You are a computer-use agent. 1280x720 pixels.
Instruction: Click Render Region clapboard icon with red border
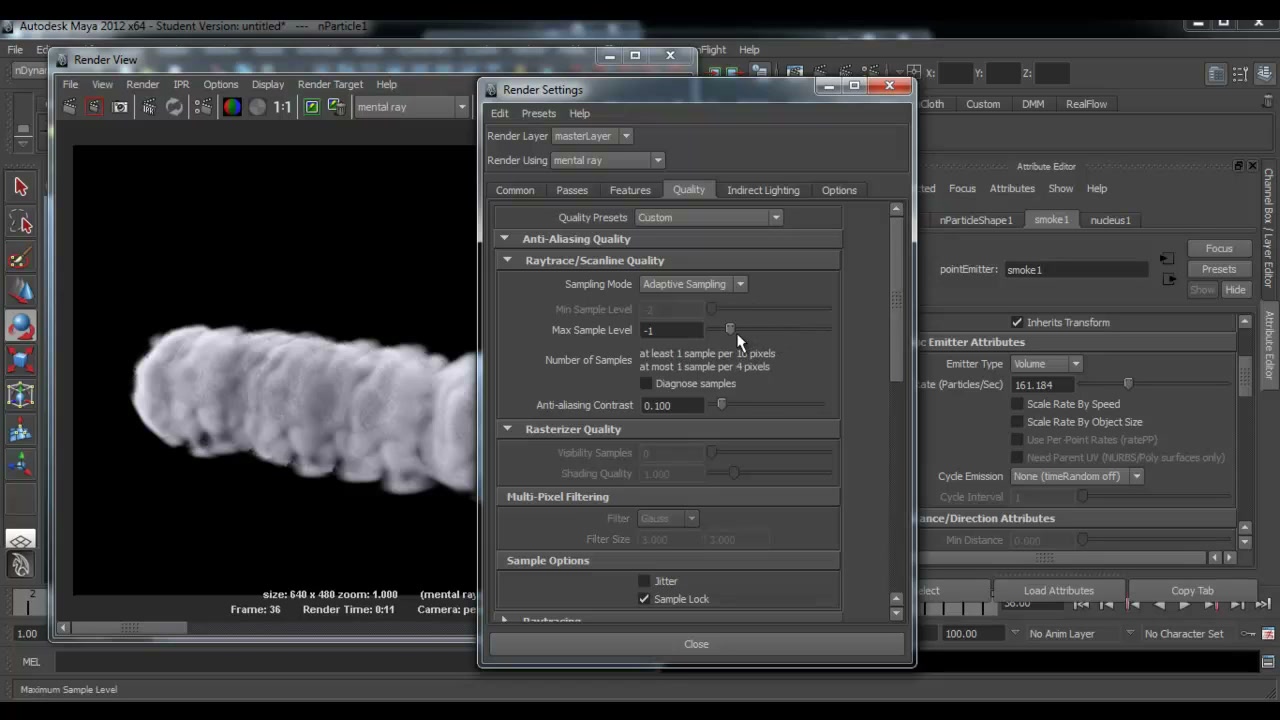94,107
